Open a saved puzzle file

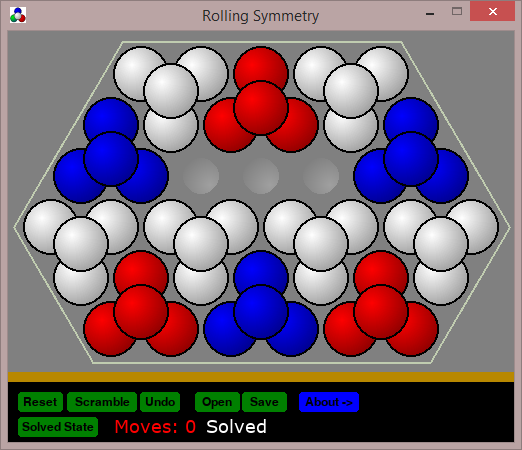tap(217, 402)
